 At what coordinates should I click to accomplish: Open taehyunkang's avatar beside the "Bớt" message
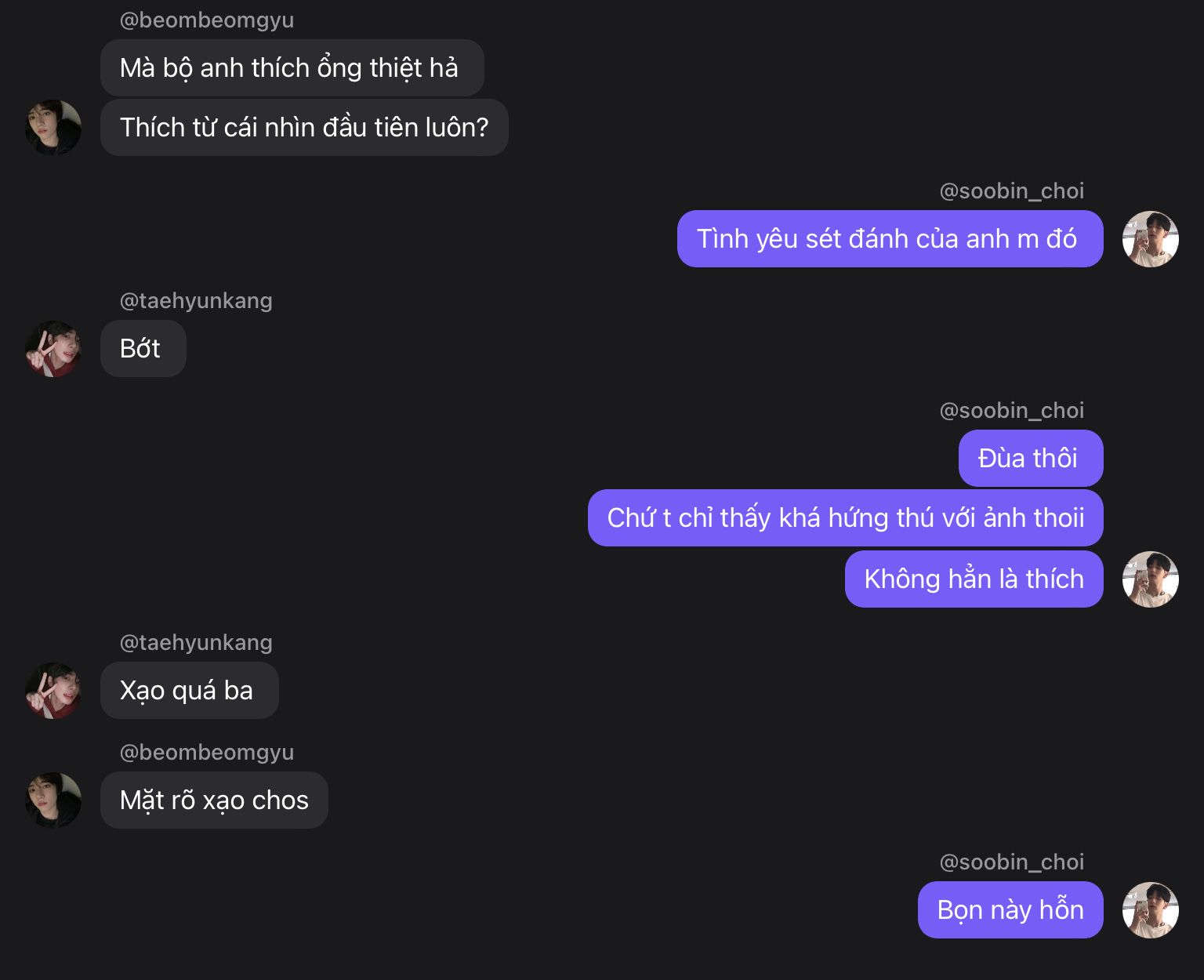click(53, 349)
